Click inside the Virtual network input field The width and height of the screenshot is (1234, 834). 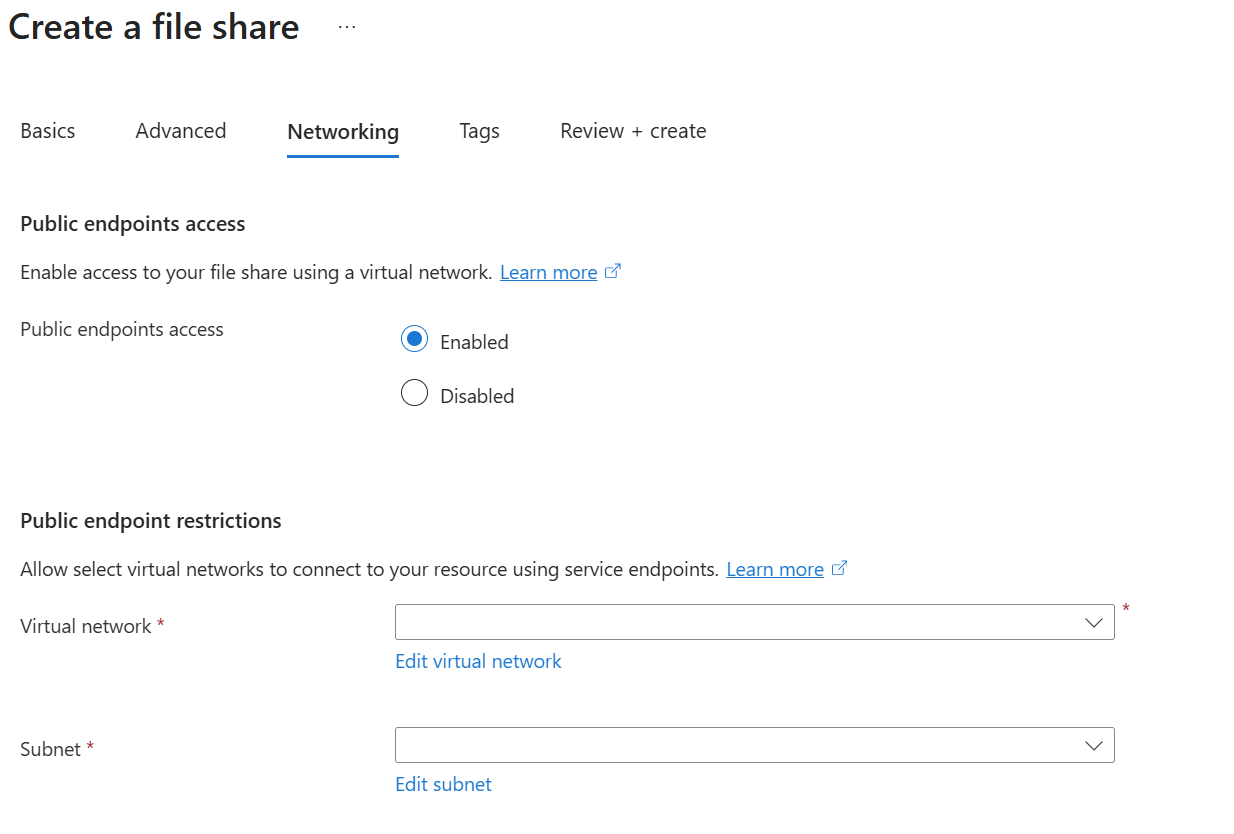tap(700, 621)
